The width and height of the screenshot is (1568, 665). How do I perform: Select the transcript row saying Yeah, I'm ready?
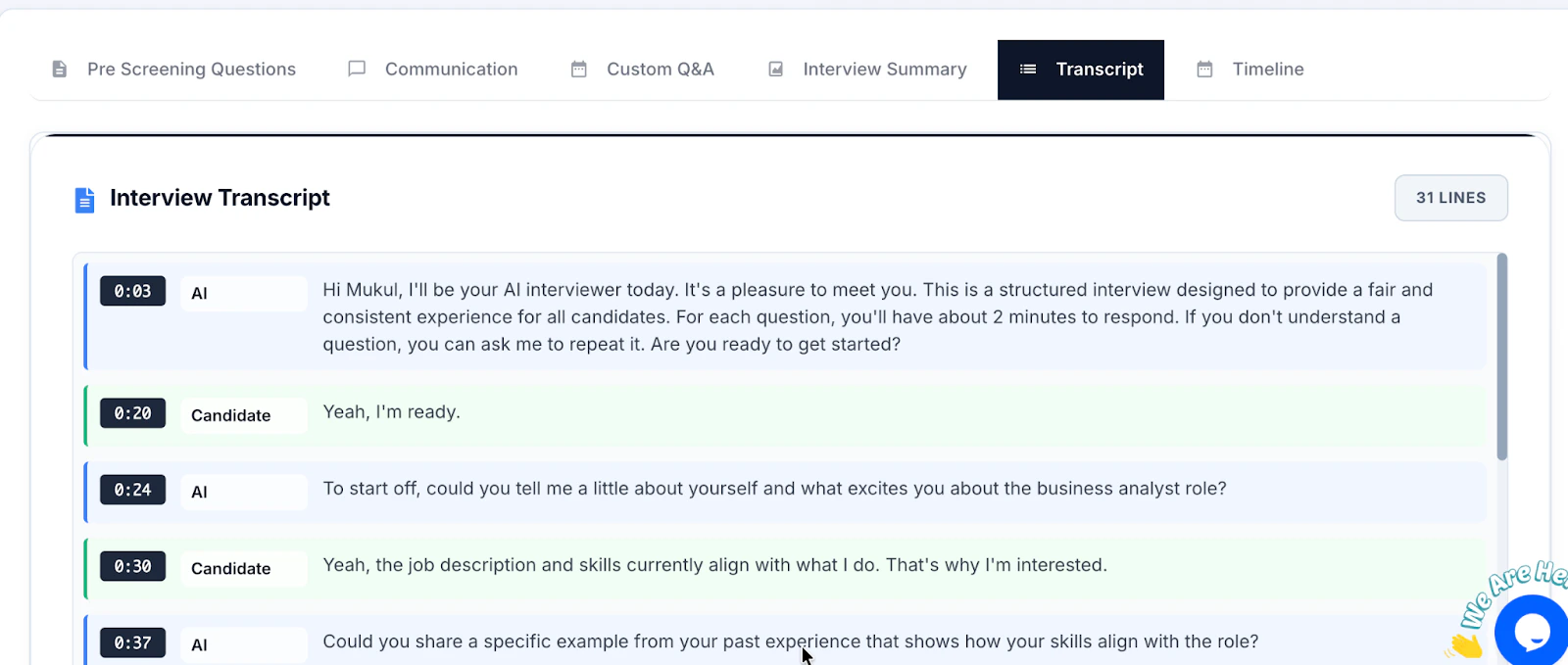(x=784, y=414)
